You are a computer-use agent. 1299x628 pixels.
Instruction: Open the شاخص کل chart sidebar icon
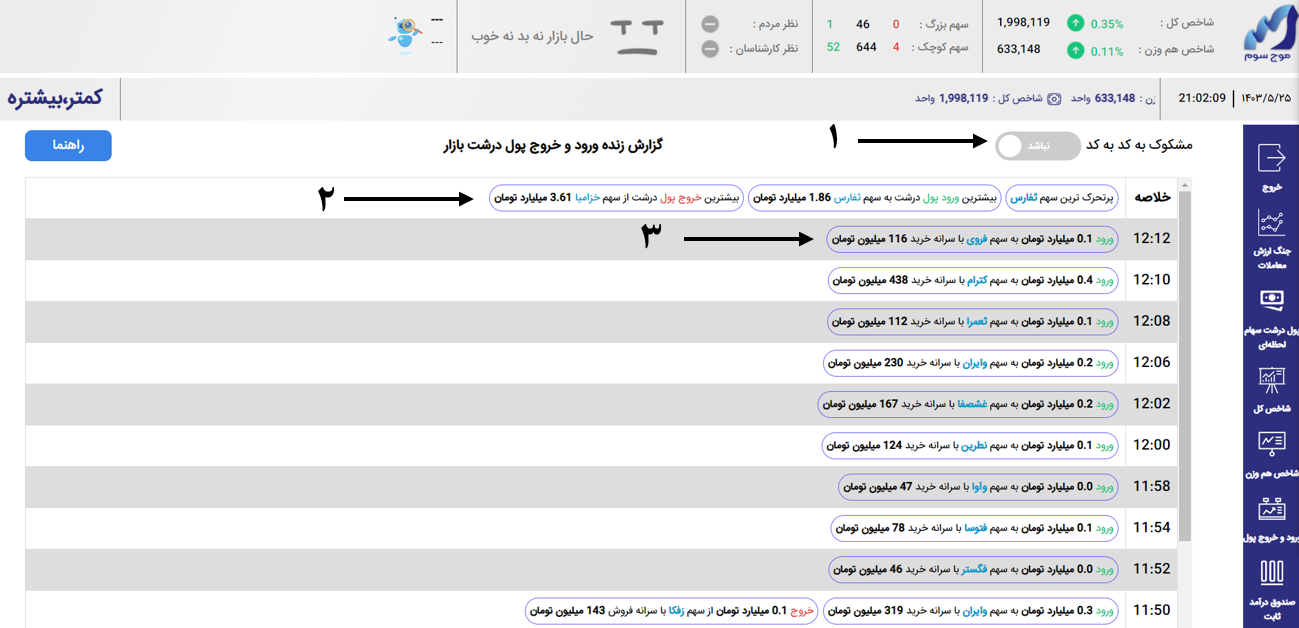pyautogui.click(x=1271, y=381)
